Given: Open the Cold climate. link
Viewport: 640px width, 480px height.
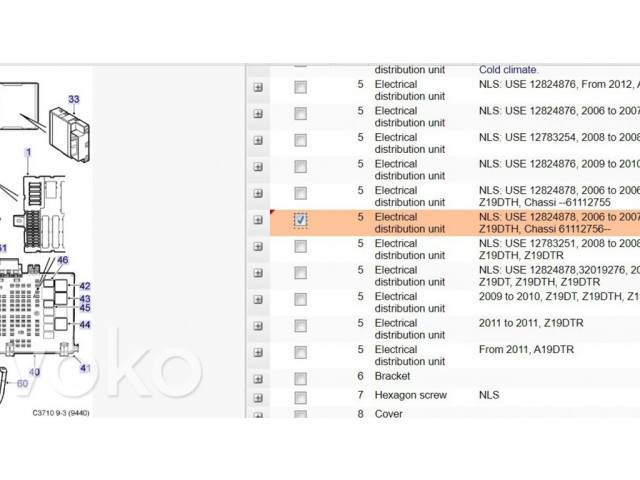Looking at the screenshot, I should [509, 70].
